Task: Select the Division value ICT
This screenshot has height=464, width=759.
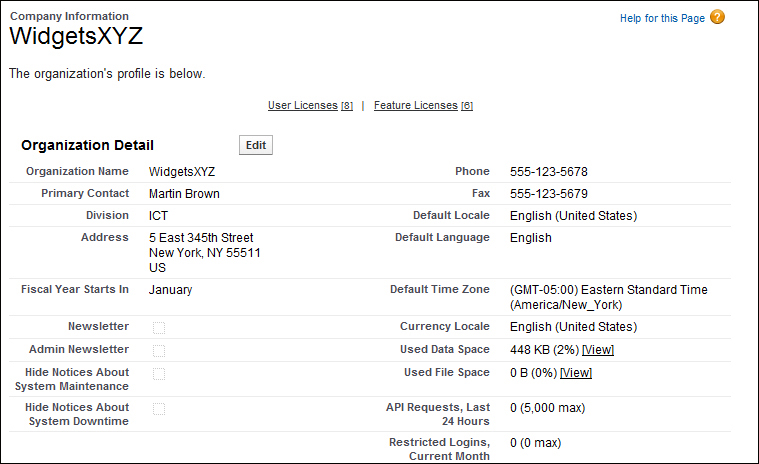Action: click(x=158, y=216)
